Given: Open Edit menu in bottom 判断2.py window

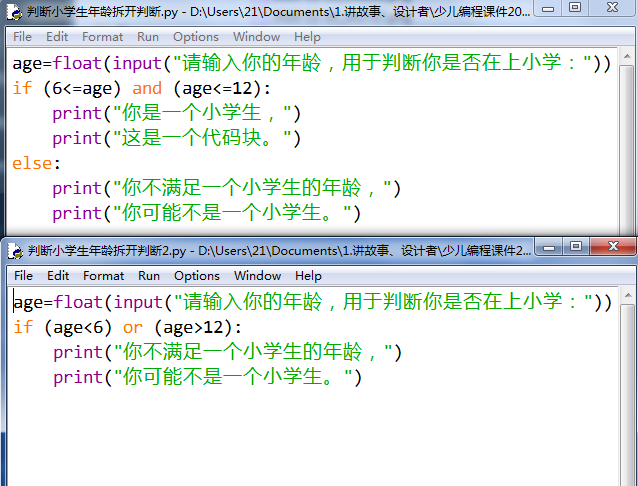Looking at the screenshot, I should [58, 276].
